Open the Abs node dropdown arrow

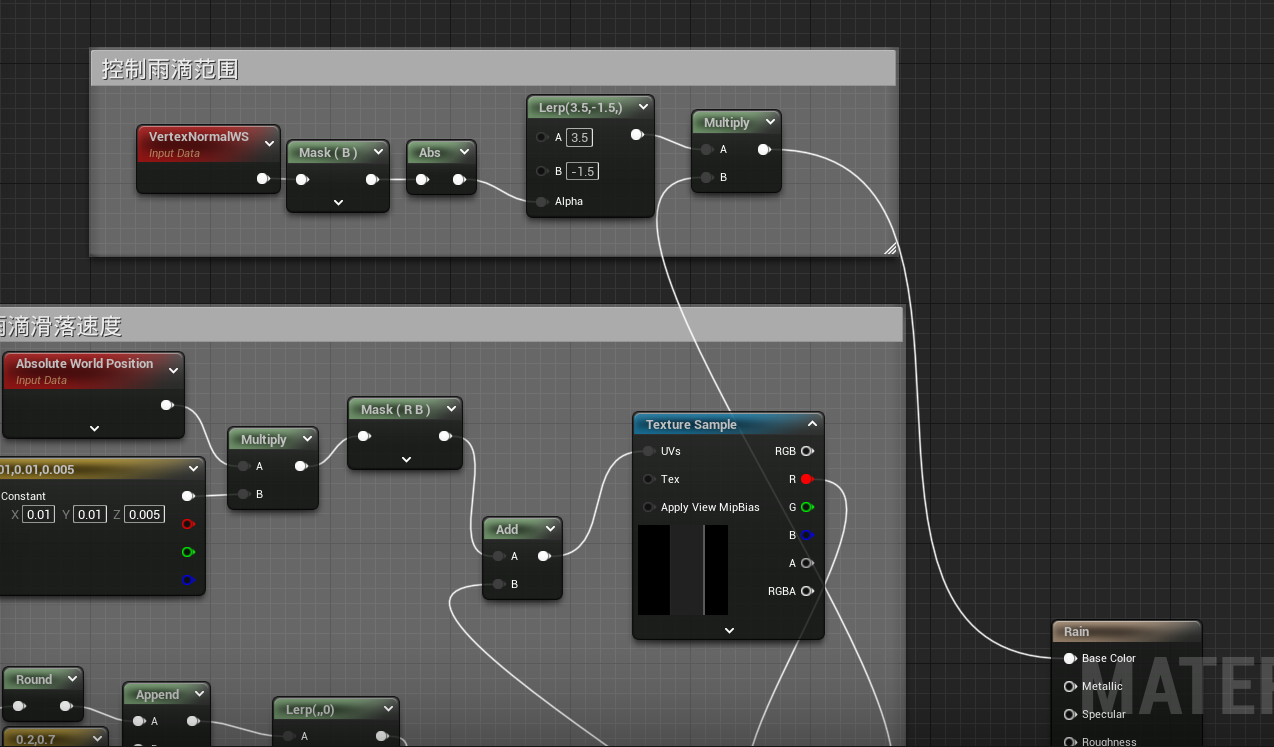pyautogui.click(x=464, y=152)
